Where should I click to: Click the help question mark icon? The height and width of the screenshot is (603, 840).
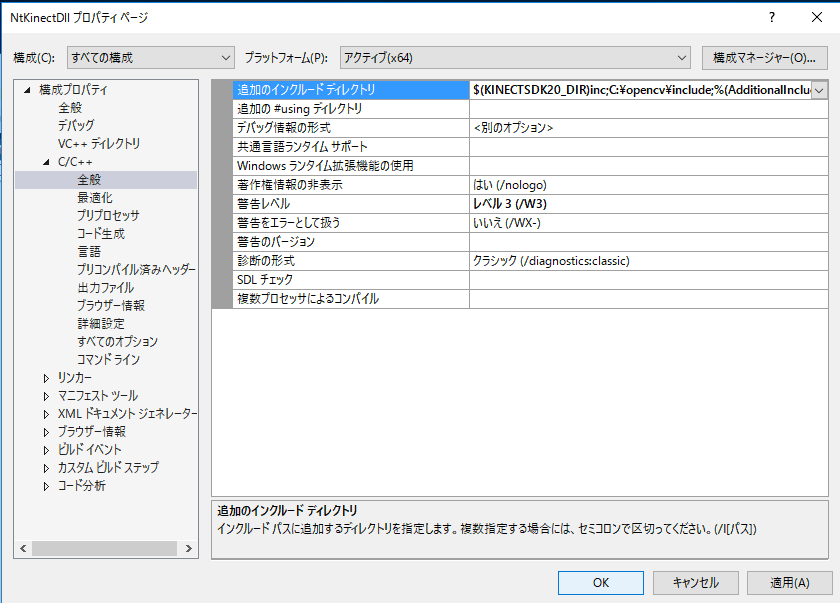[771, 17]
